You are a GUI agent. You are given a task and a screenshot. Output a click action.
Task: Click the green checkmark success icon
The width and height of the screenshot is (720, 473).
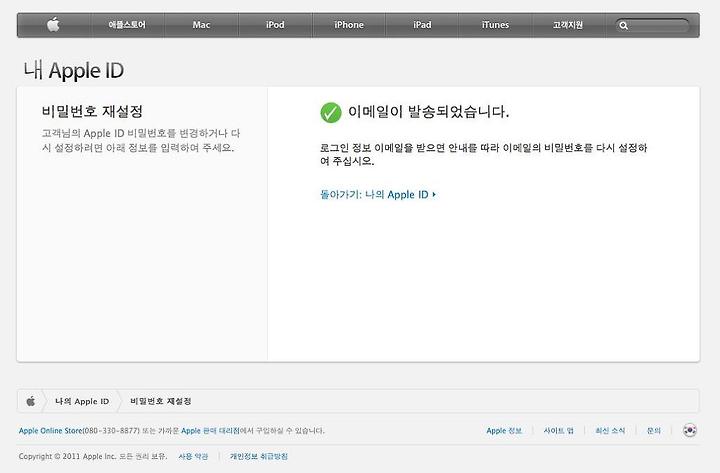click(x=331, y=113)
